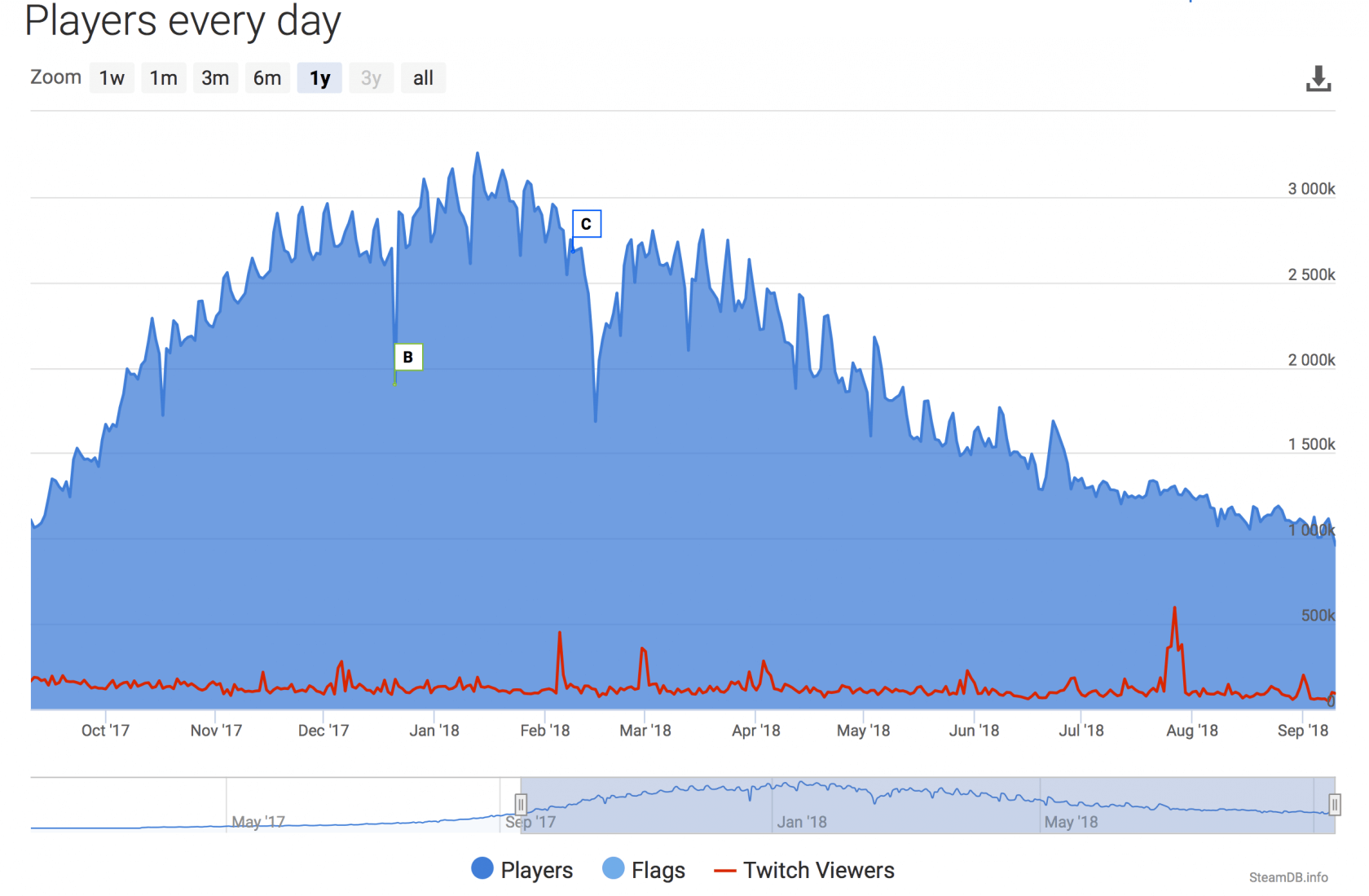Set zoom to 1w
The height and width of the screenshot is (896, 1369).
[112, 78]
